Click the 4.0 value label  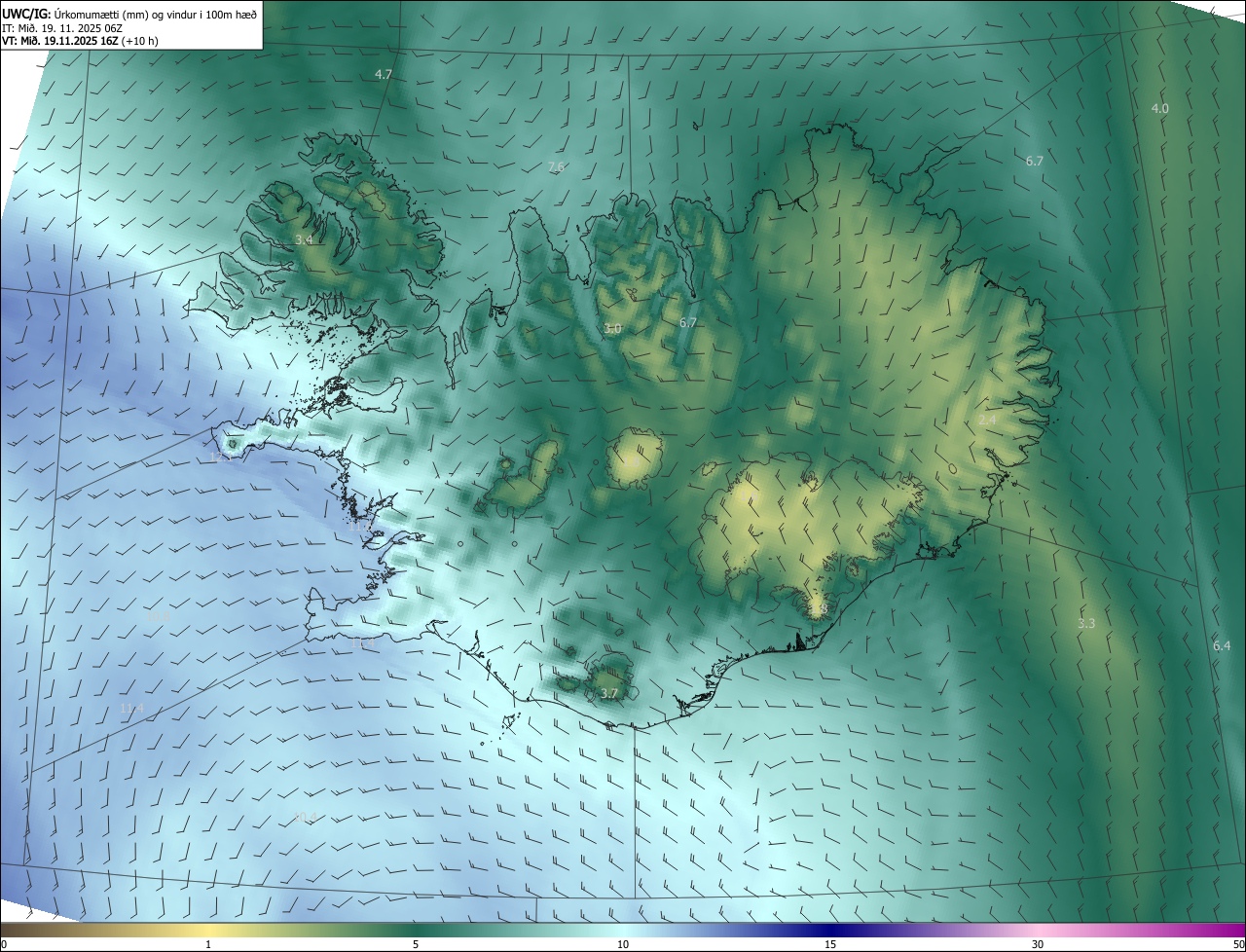(1159, 108)
